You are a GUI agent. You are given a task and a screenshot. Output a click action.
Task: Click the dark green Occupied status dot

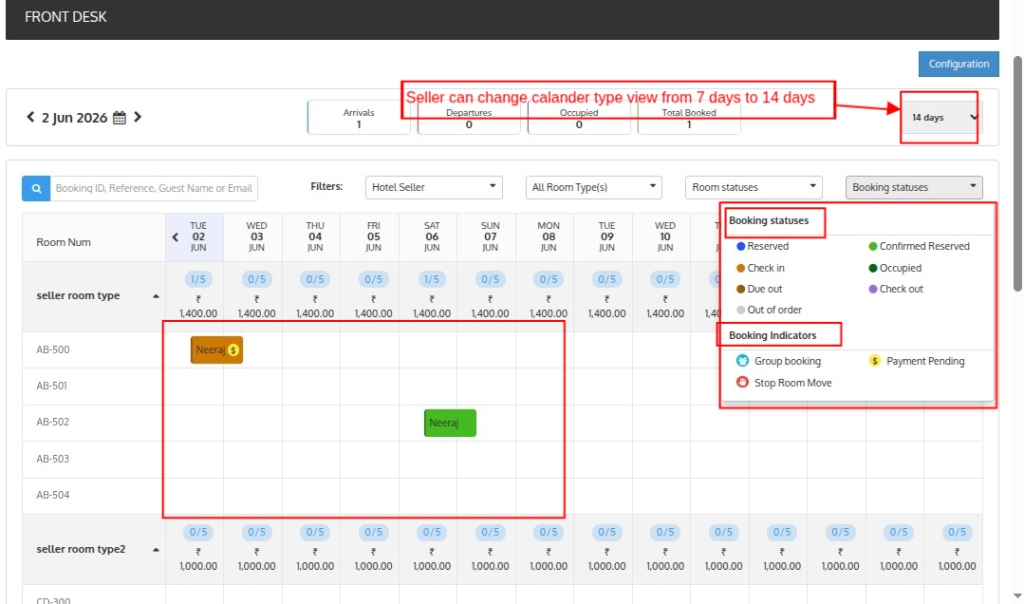pyautogui.click(x=872, y=268)
